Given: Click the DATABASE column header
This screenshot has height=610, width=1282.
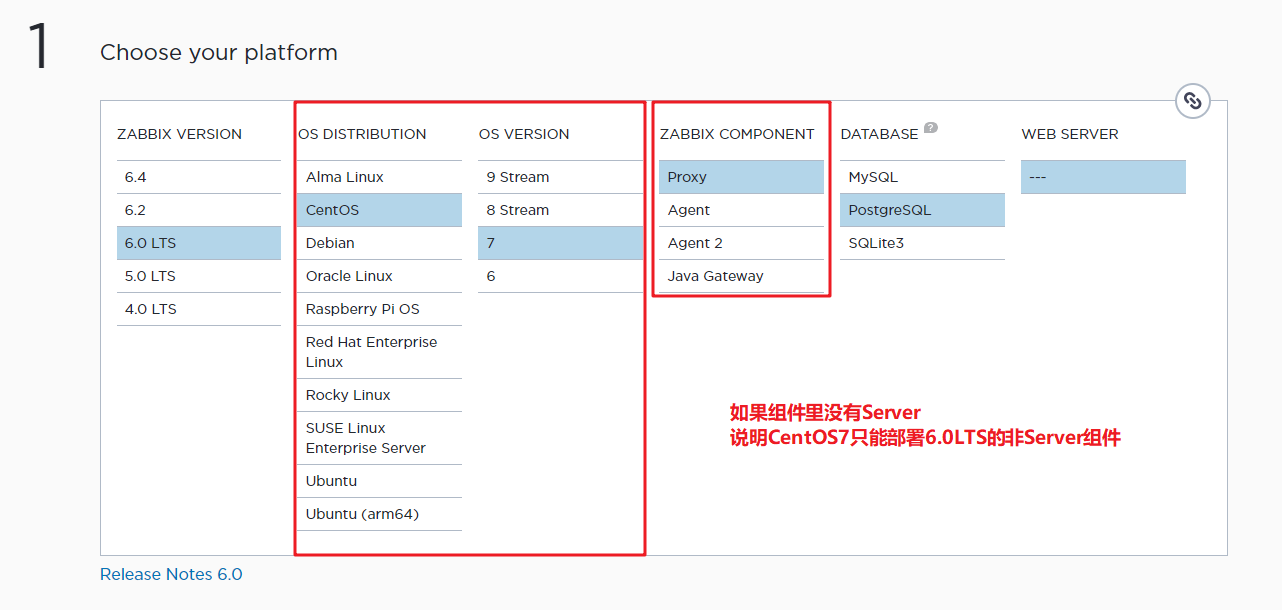Looking at the screenshot, I should tap(880, 134).
